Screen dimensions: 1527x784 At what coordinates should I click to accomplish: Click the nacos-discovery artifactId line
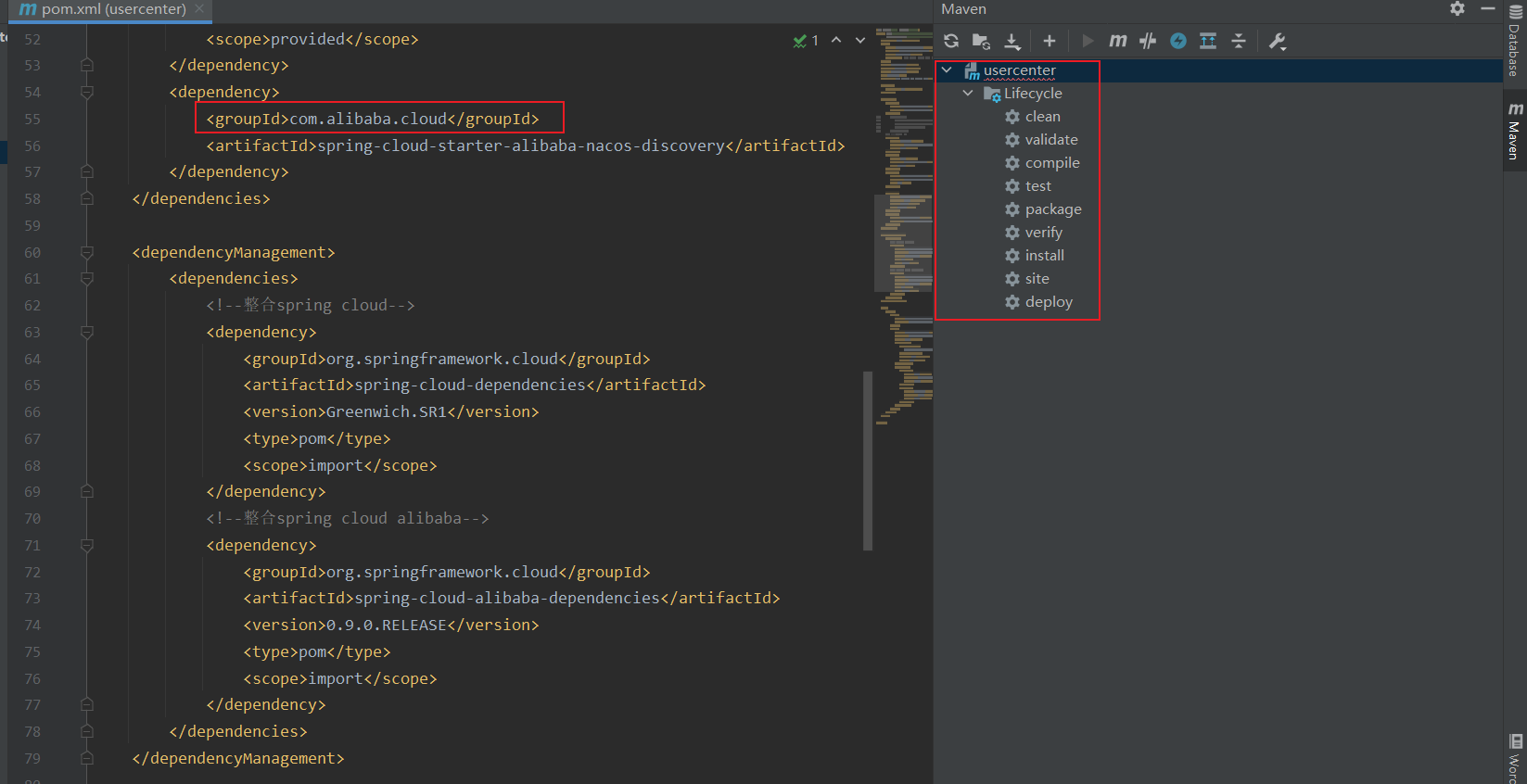click(526, 145)
